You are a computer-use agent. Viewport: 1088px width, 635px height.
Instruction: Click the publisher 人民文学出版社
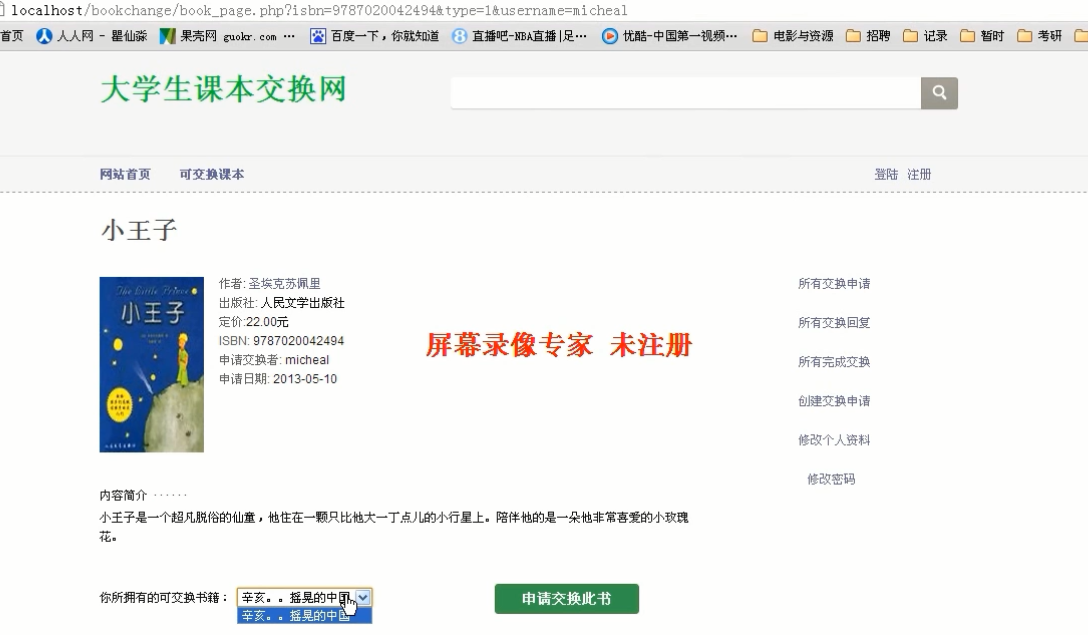pyautogui.click(x=303, y=303)
